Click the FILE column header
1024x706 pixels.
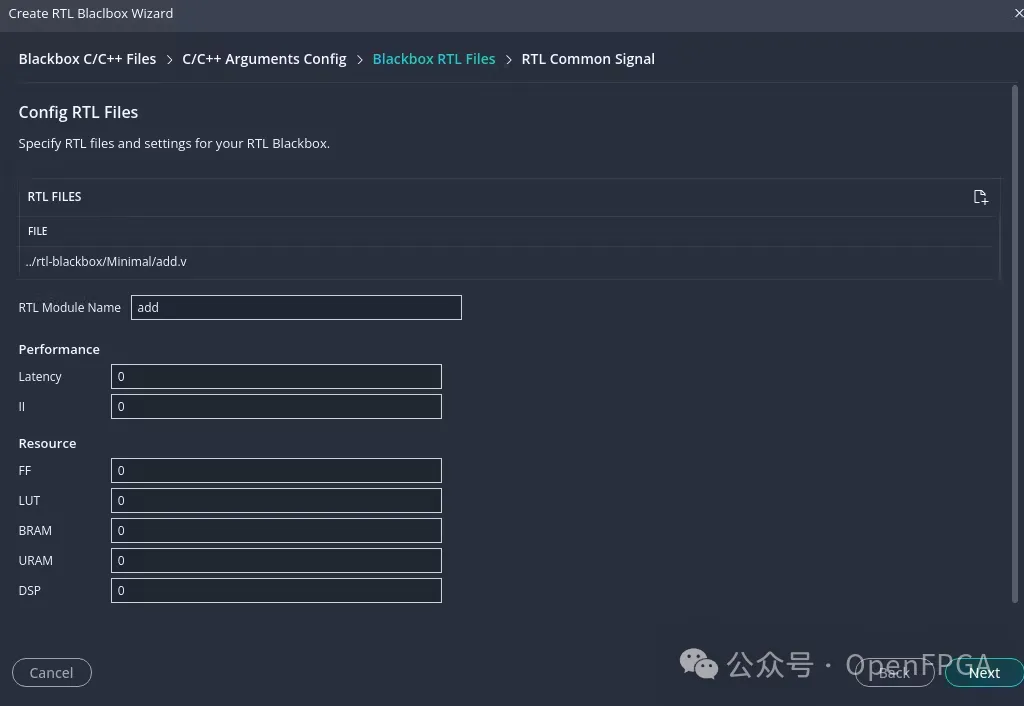[38, 231]
